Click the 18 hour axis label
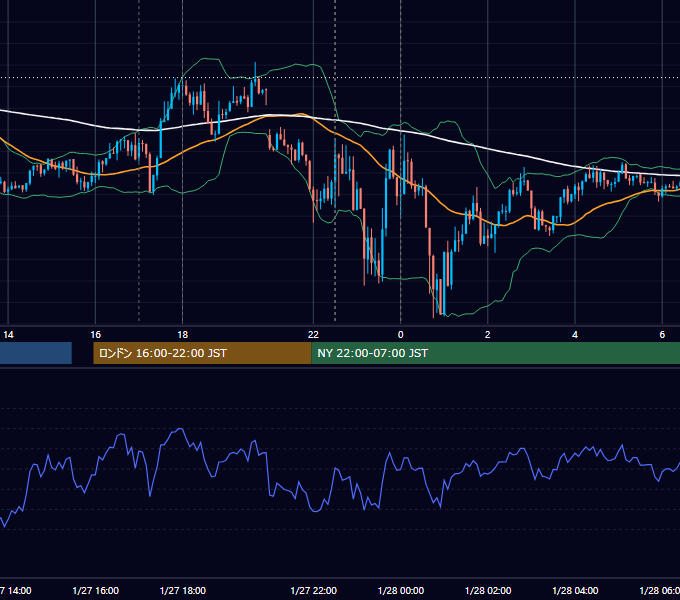Viewport: 680px width, 600px height. (x=183, y=335)
